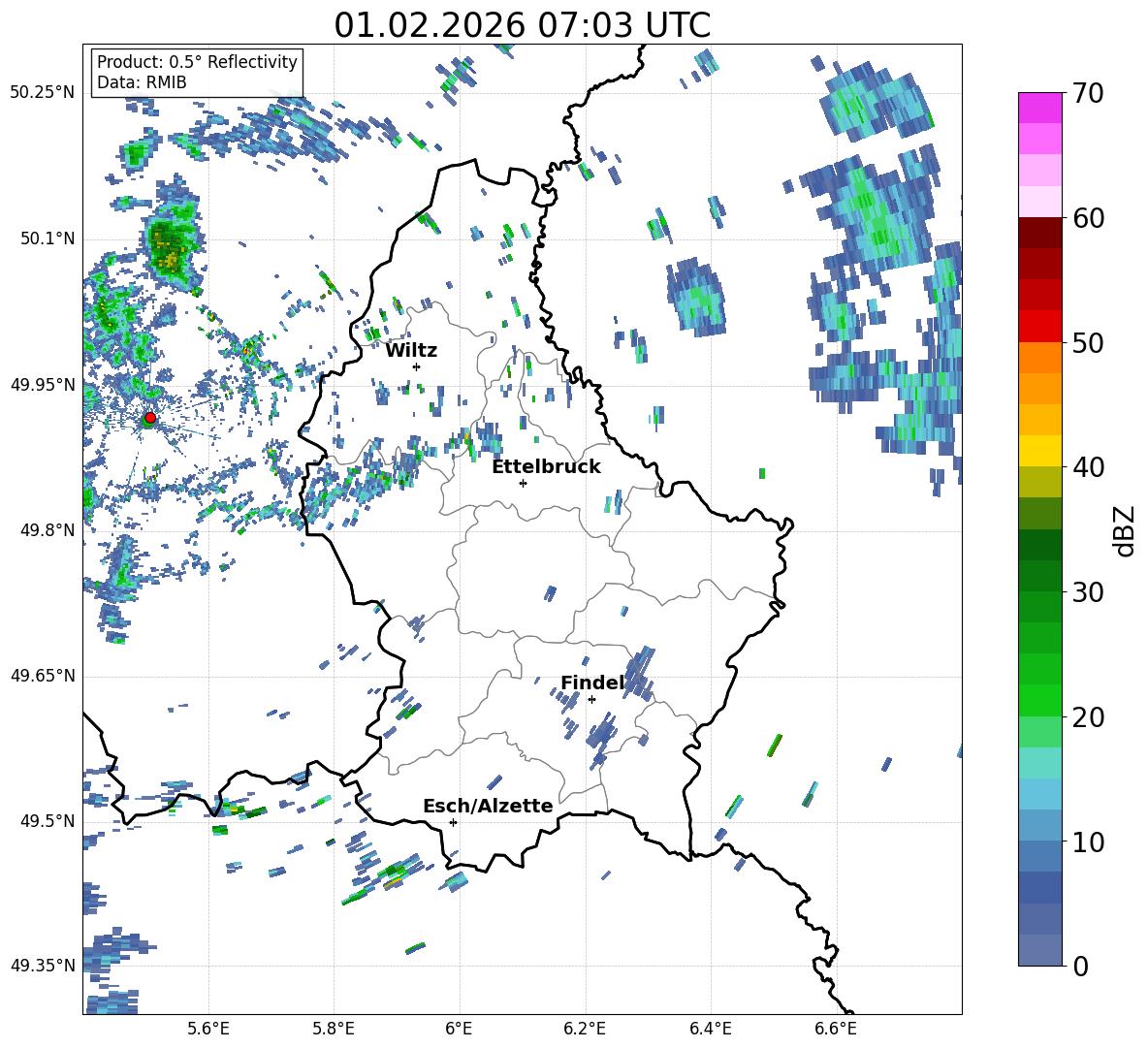The width and height of the screenshot is (1148, 1048).
Task: Click the yellow colorbar segment above 40
Action: tap(1039, 451)
